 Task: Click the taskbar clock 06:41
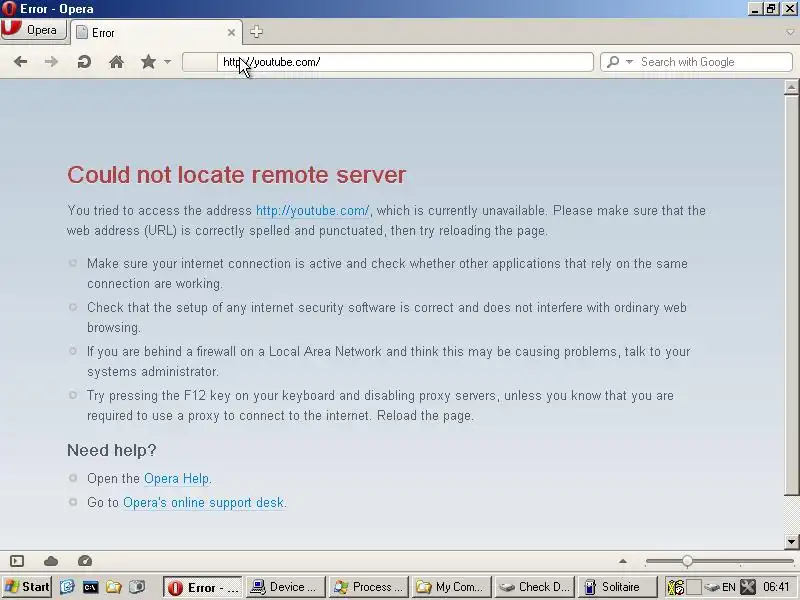(x=777, y=587)
